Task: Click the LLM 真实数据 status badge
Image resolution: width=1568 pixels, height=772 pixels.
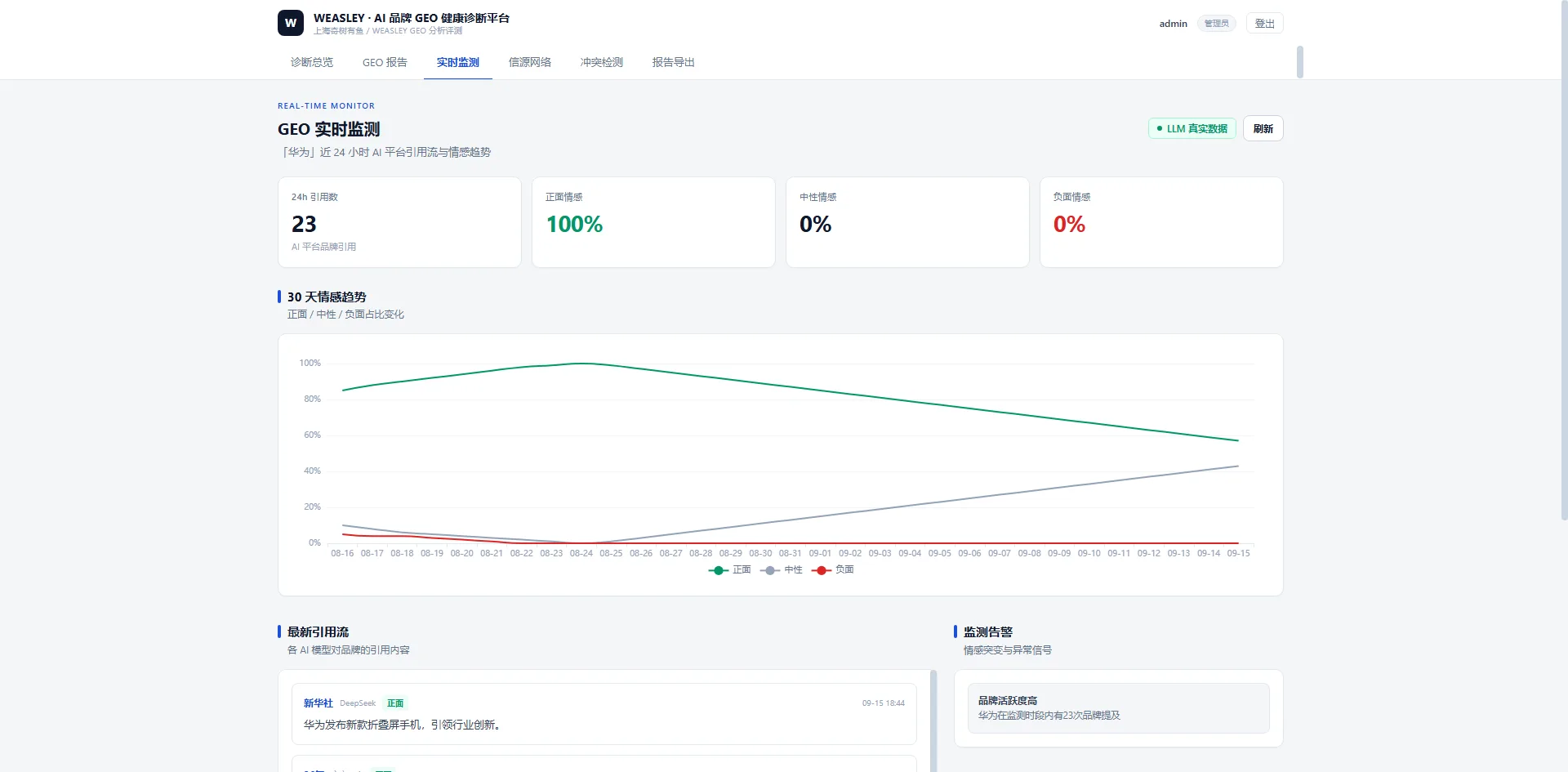Action: click(x=1192, y=128)
